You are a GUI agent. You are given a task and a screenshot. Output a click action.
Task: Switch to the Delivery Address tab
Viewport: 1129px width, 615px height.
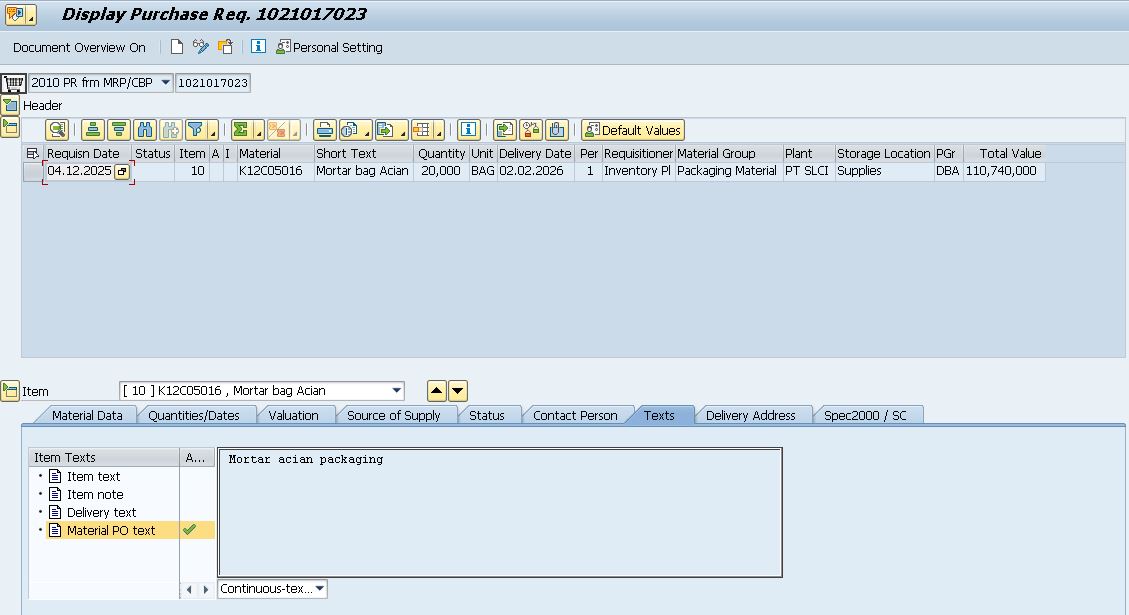click(750, 415)
